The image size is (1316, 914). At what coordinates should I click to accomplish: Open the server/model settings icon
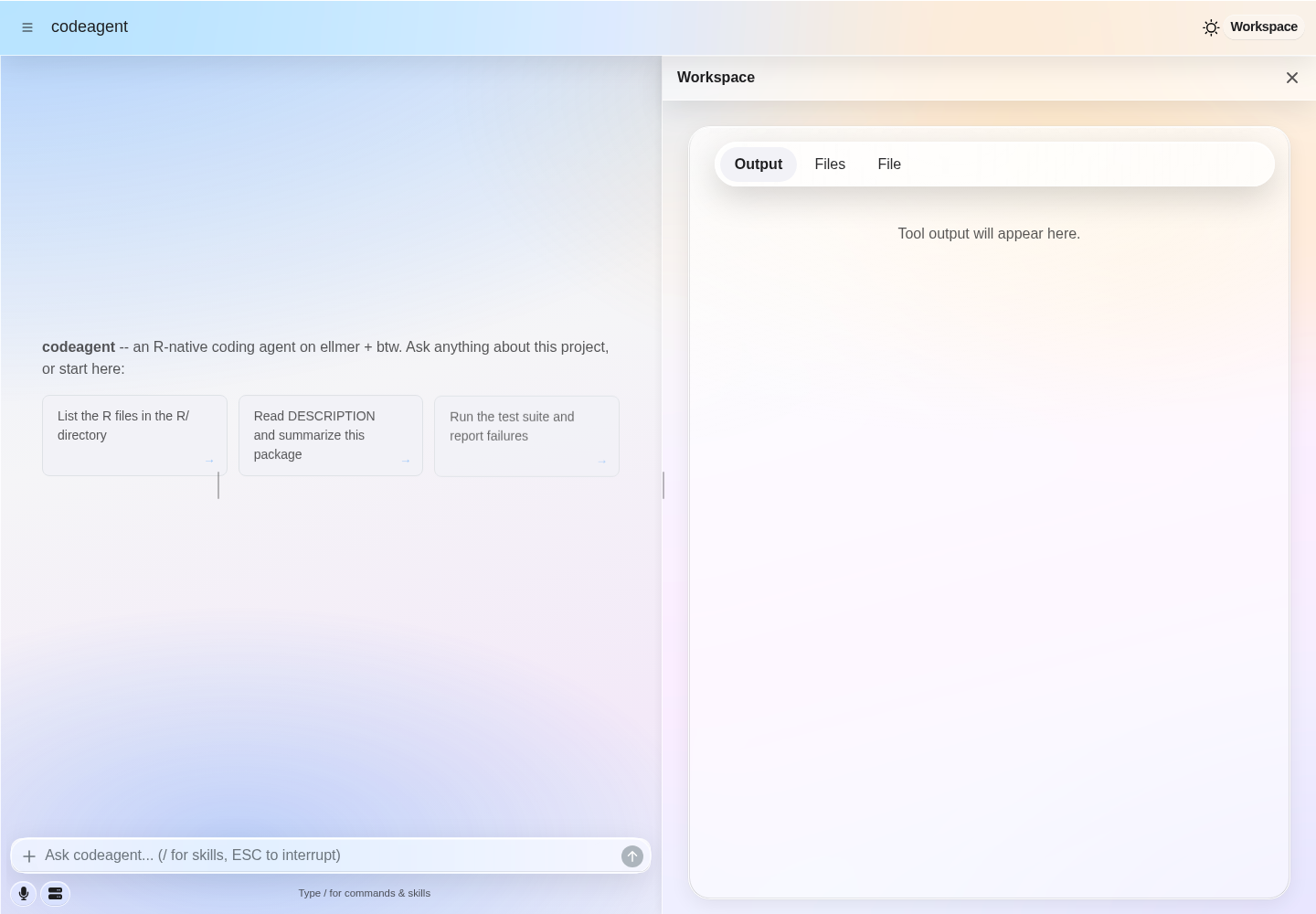56,894
